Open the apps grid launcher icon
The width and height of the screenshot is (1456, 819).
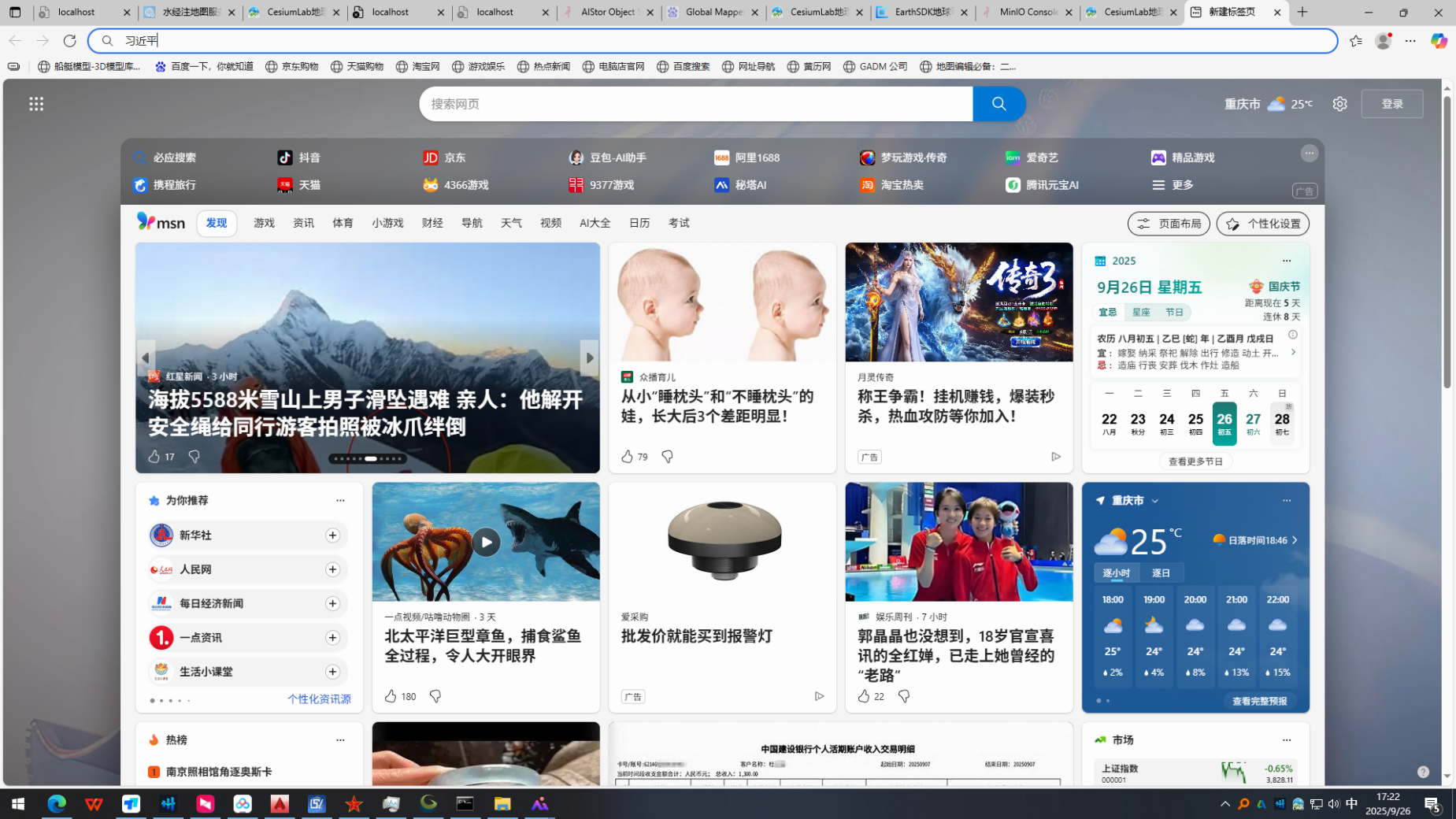point(36,104)
